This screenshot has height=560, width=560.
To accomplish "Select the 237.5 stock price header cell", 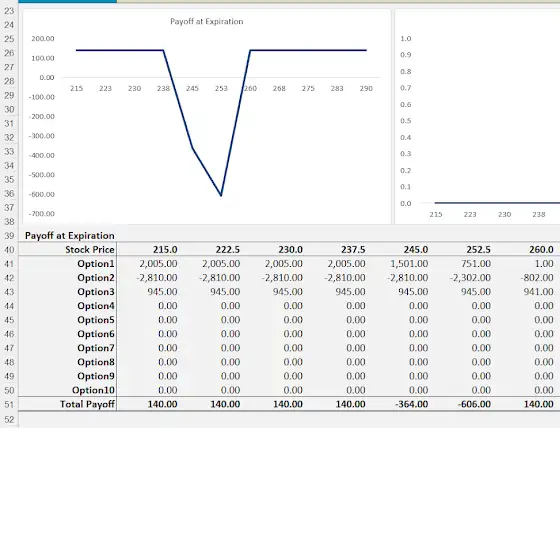I will (x=353, y=250).
